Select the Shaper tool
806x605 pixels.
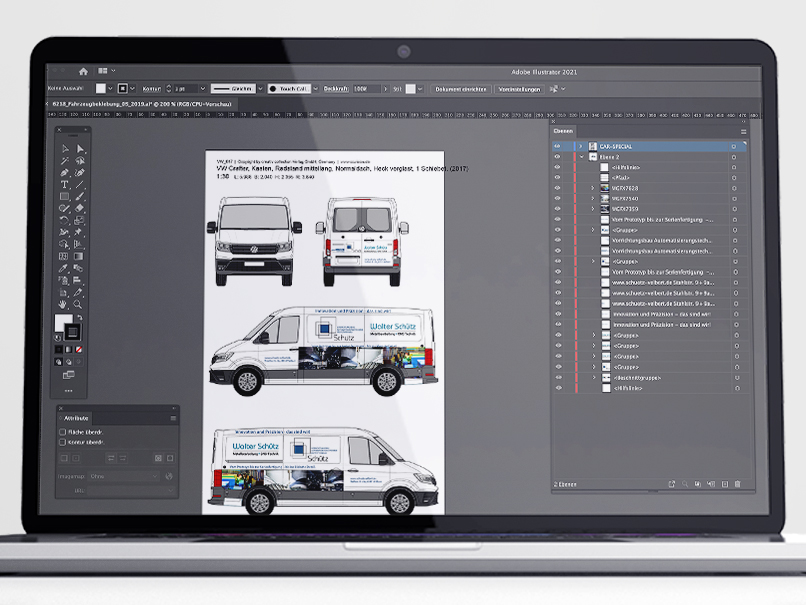pyautogui.click(x=65, y=208)
